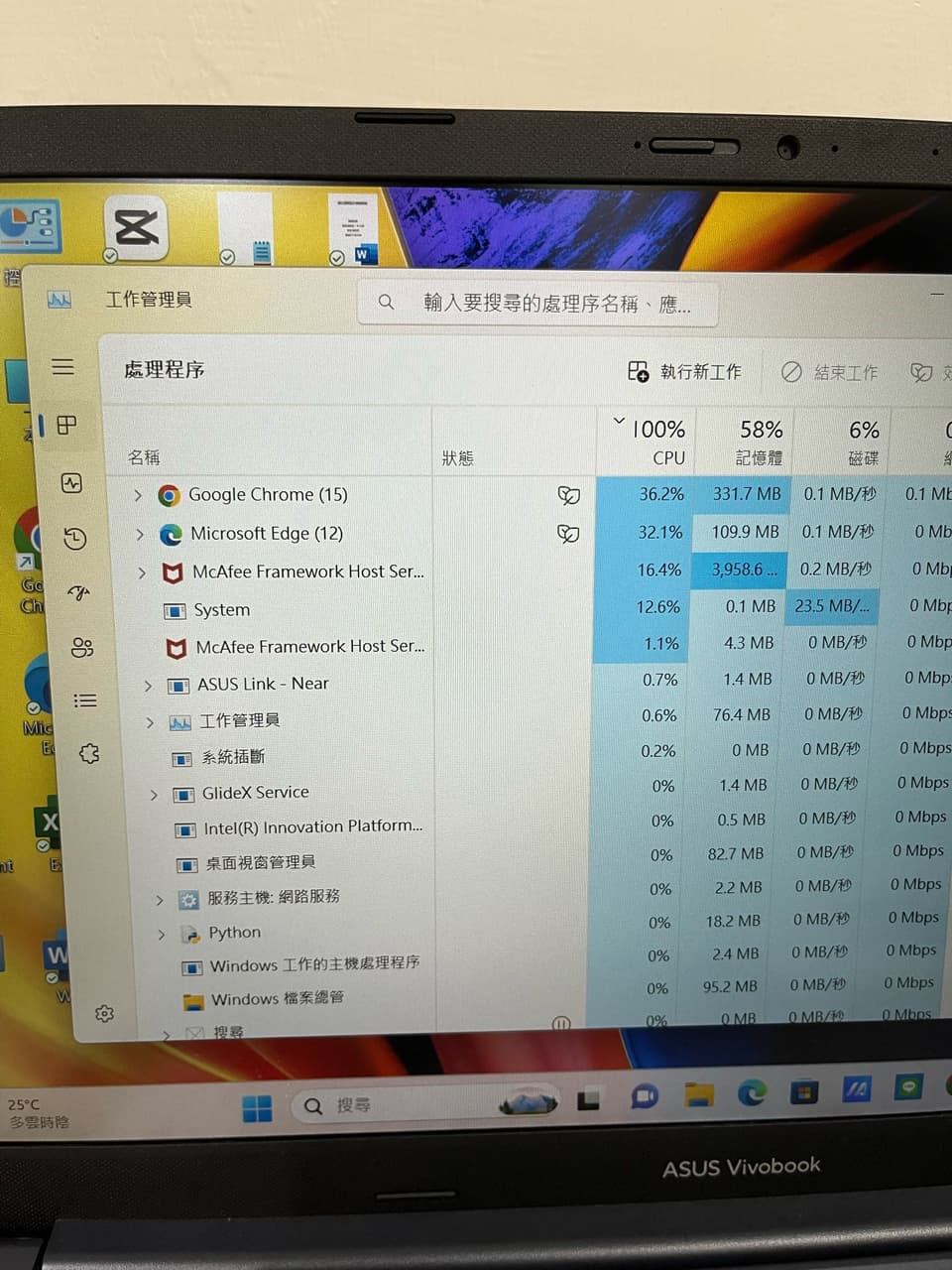Viewport: 952px width, 1270px height.
Task: Click the CPU sort direction chevron
Action: pyautogui.click(x=619, y=422)
